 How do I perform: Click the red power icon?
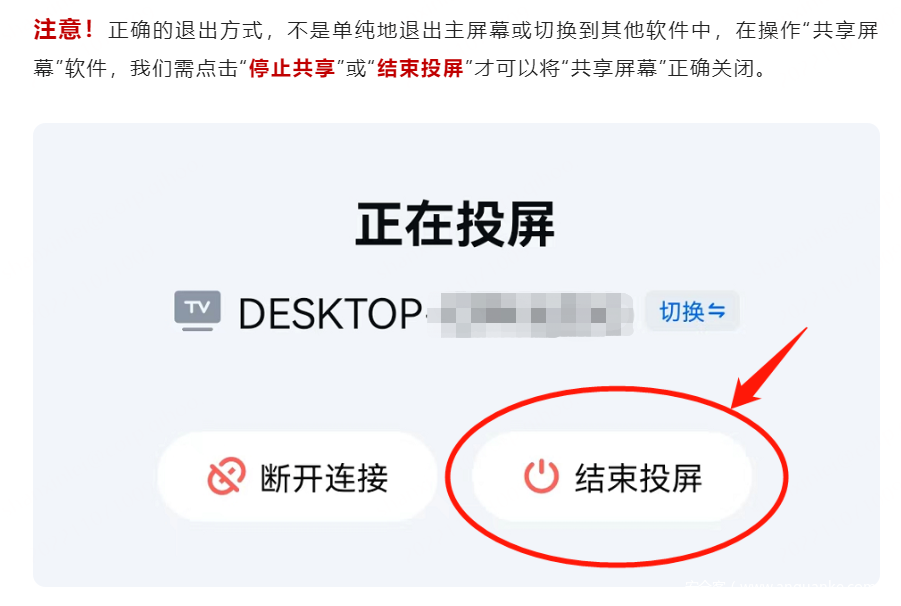[541, 476]
